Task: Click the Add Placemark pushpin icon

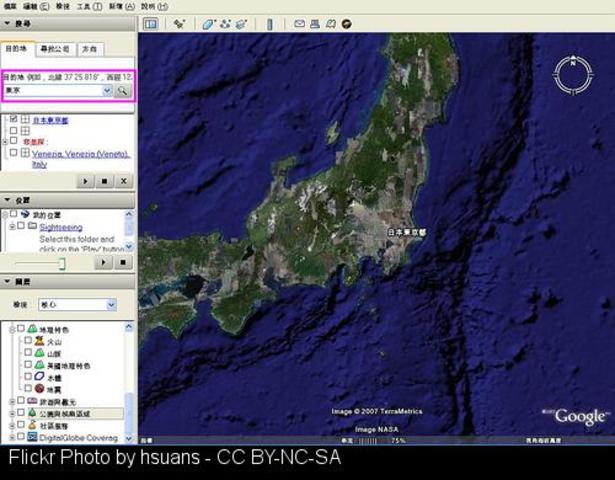Action: pyautogui.click(x=180, y=24)
